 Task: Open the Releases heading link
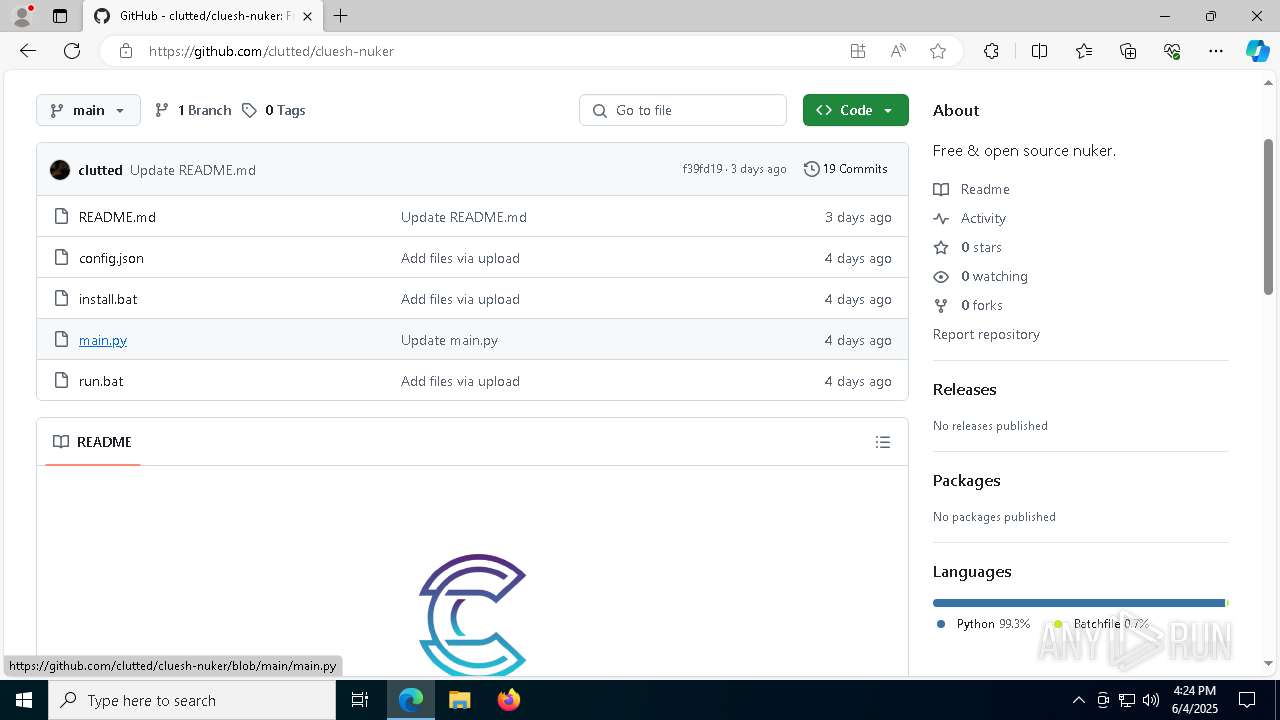tap(964, 389)
